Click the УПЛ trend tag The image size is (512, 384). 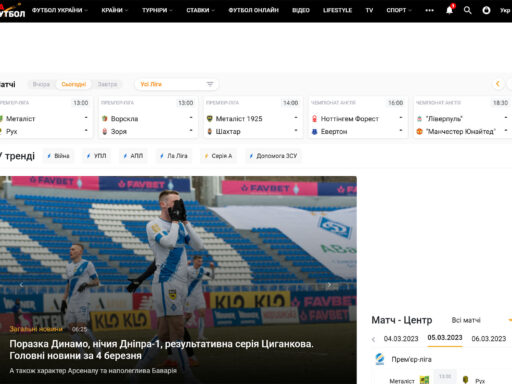point(96,156)
